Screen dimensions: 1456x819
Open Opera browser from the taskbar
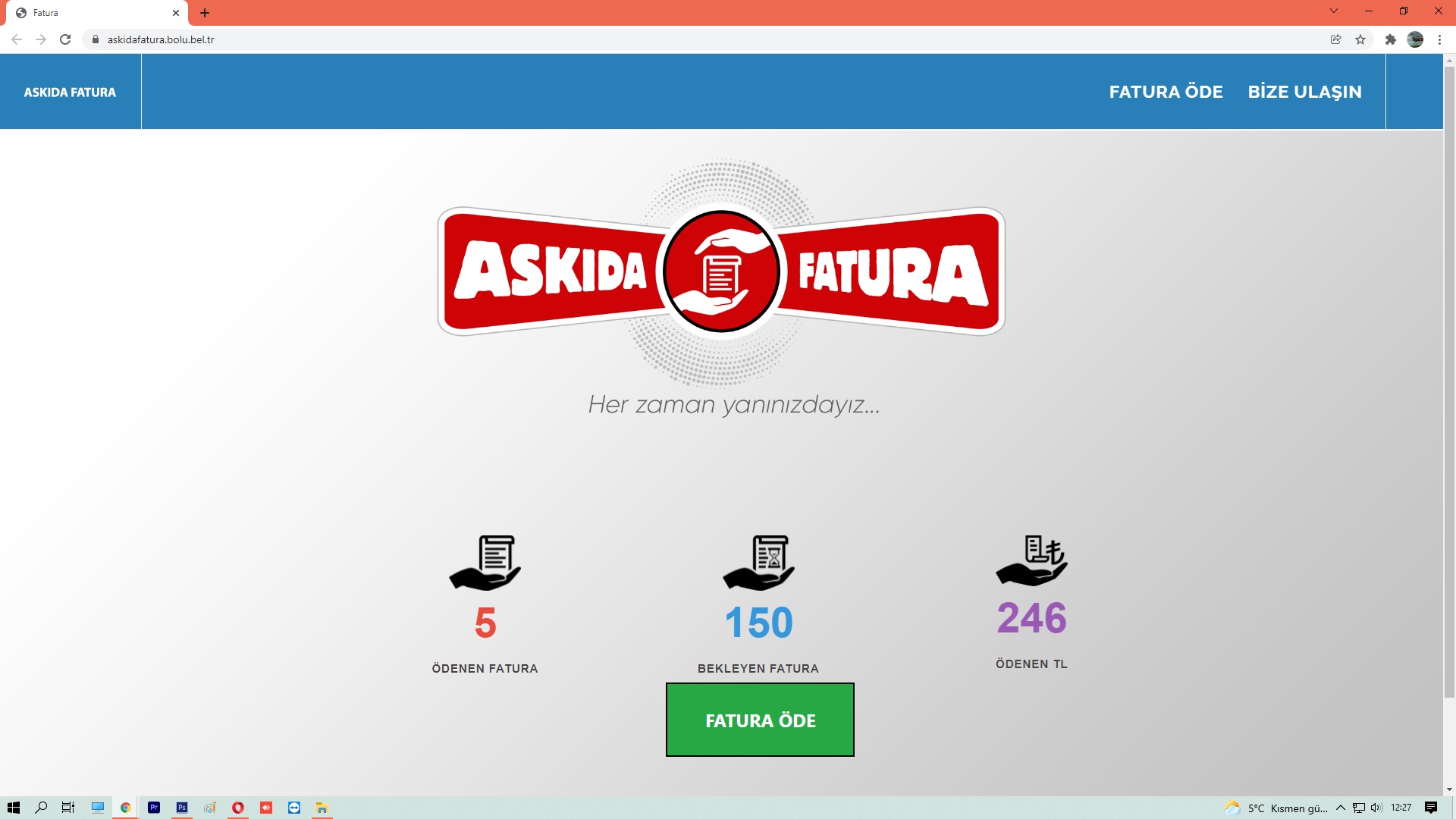point(238,808)
